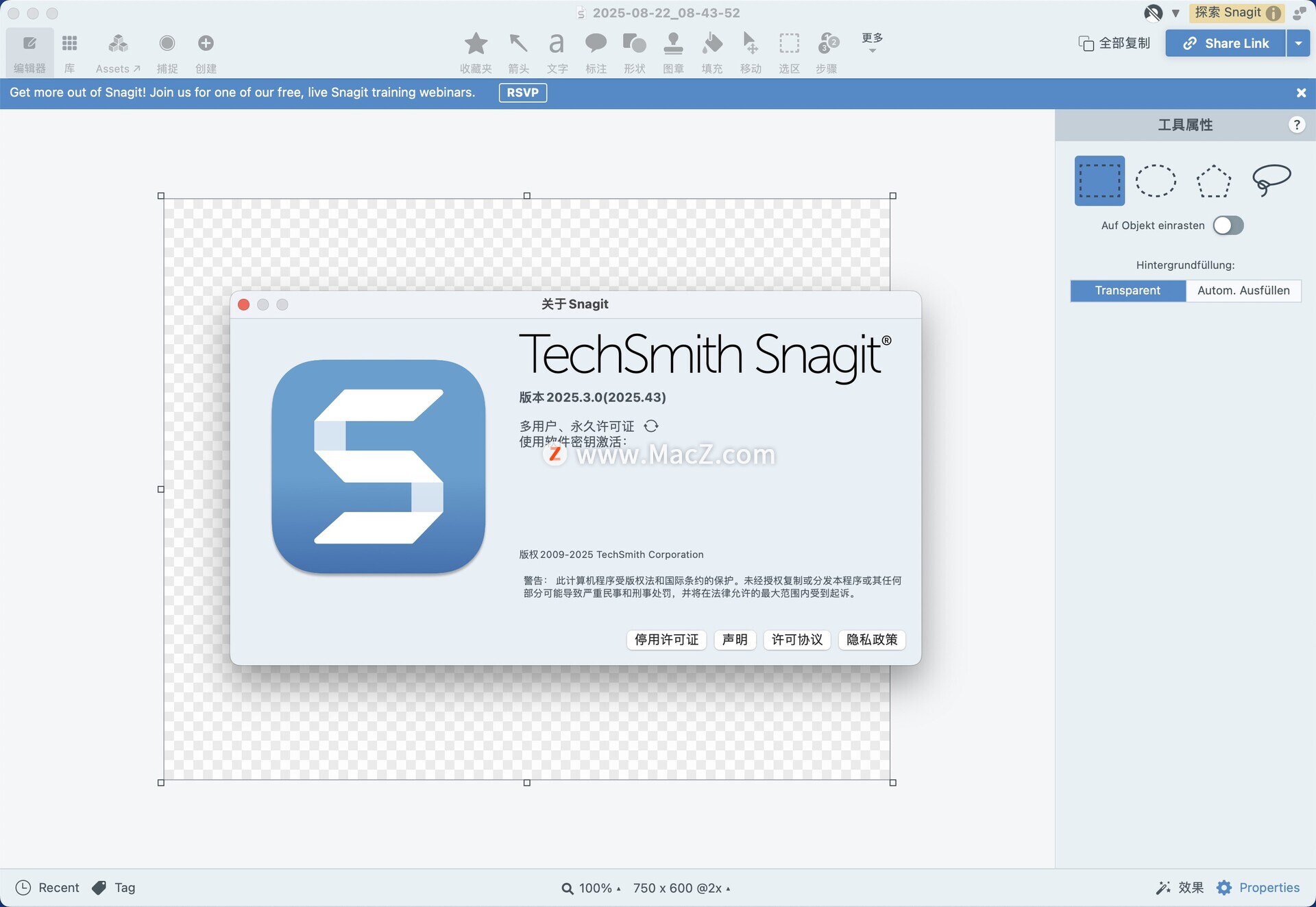Dismiss the webinar banner
The height and width of the screenshot is (907, 1316).
[1301, 93]
